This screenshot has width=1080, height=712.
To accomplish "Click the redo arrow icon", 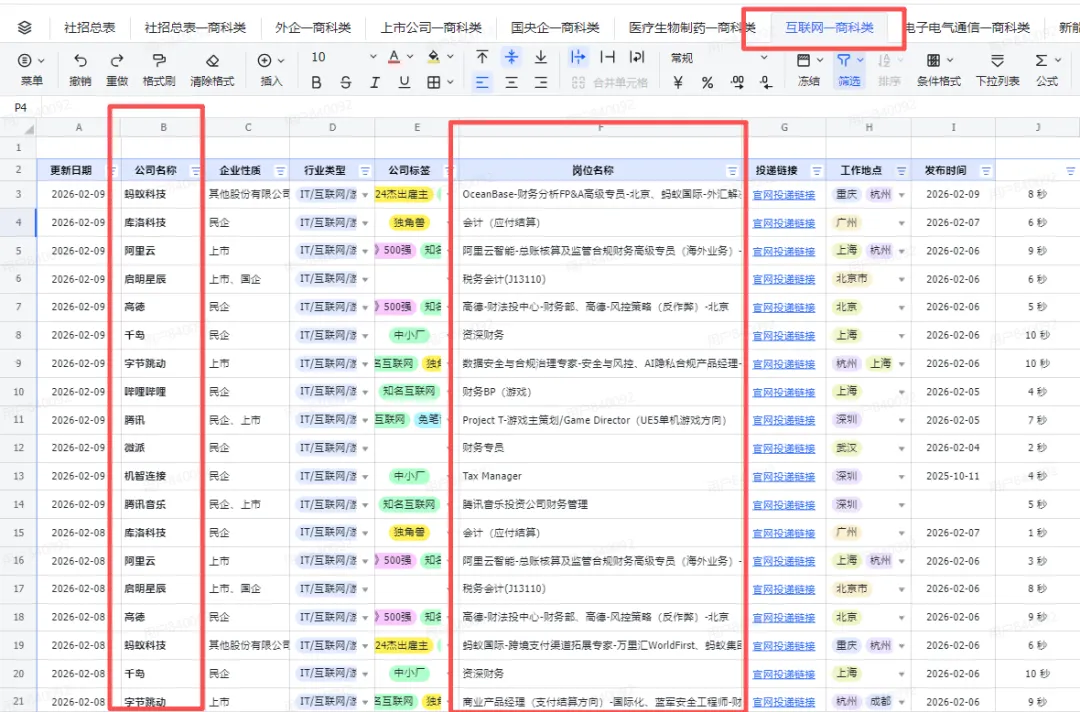I will point(117,61).
